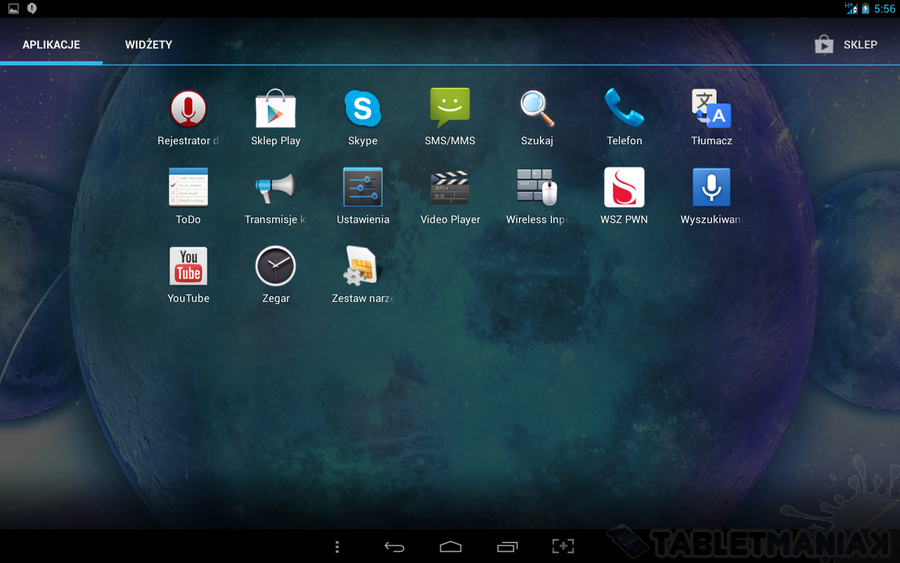
Task: Open the SKLEP store button
Action: coord(846,44)
